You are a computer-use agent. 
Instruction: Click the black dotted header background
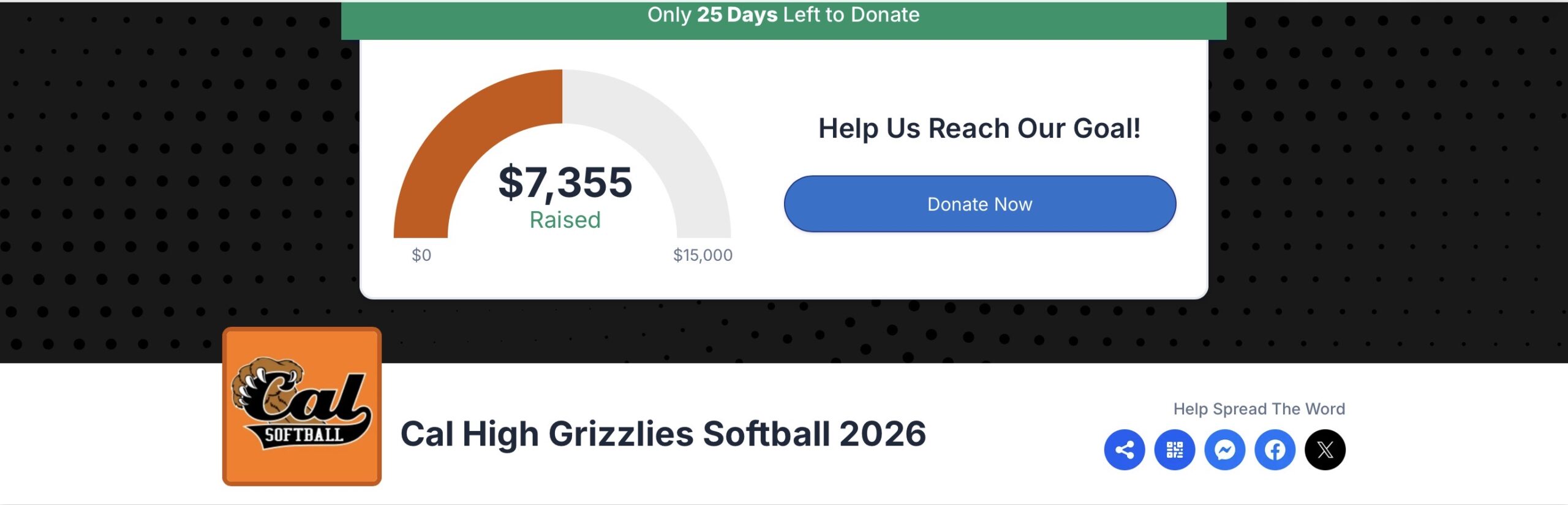[x=171, y=184]
